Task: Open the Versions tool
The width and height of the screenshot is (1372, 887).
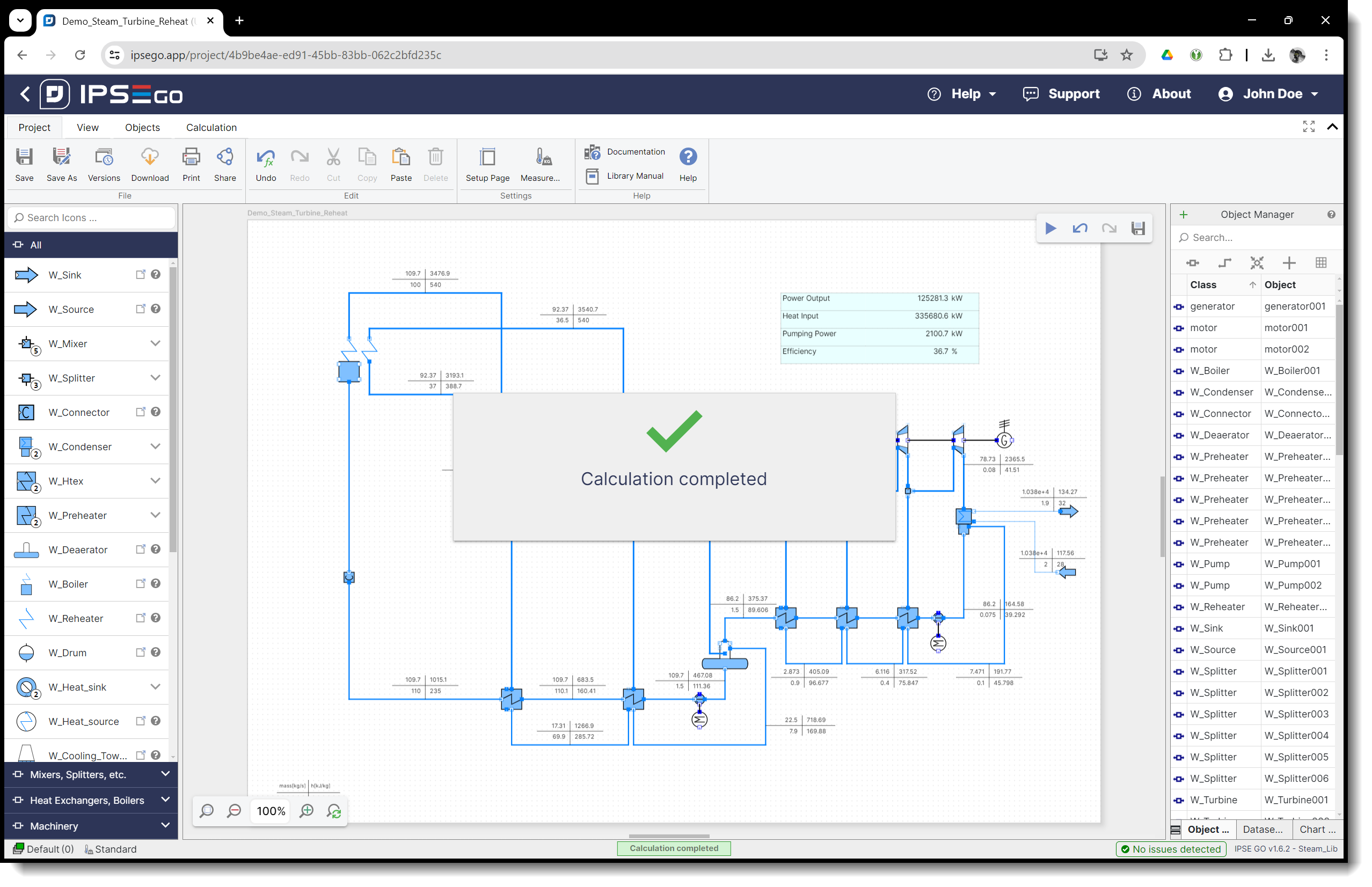Action: [x=104, y=157]
